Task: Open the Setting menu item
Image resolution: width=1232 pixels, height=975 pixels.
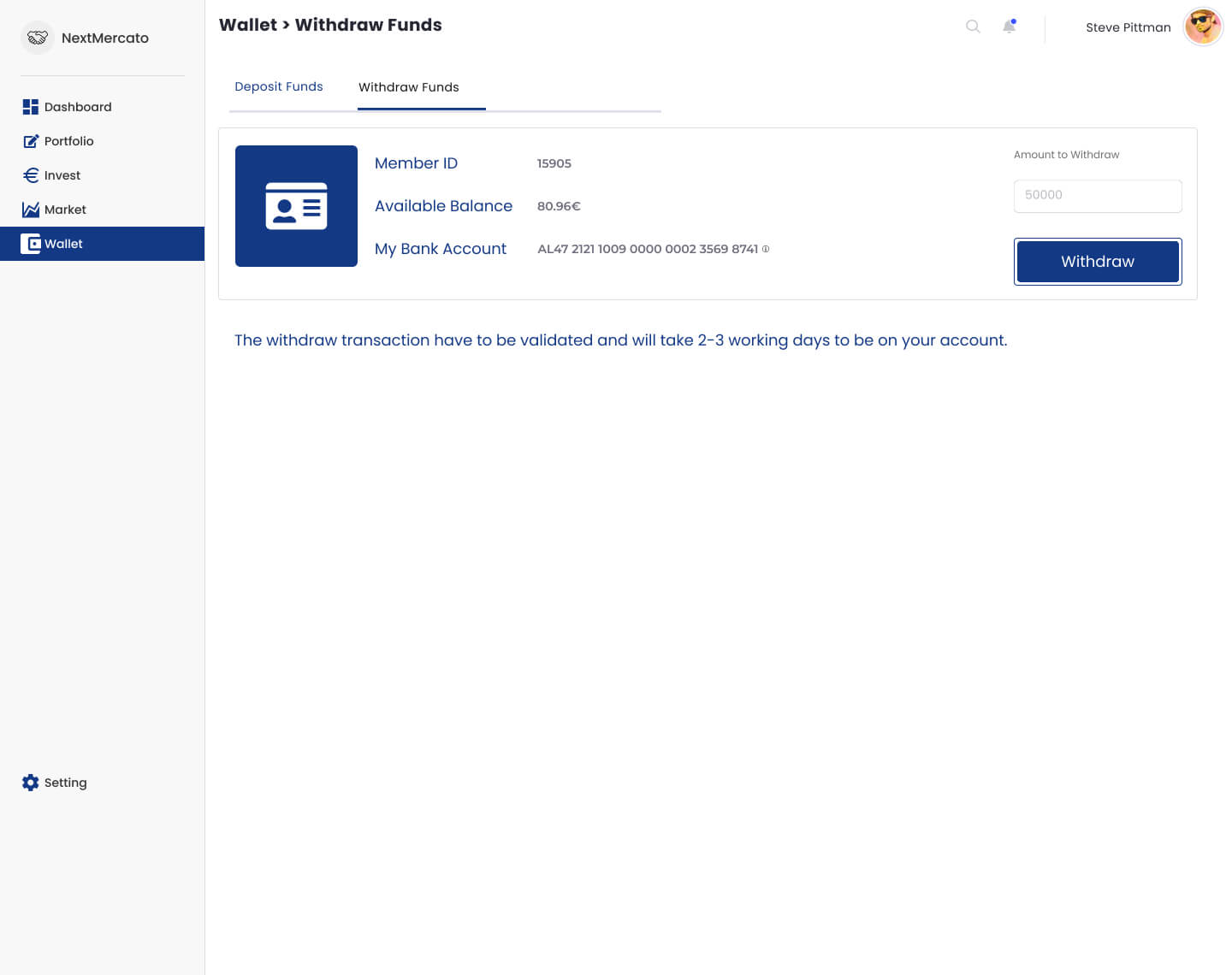Action: click(x=66, y=783)
